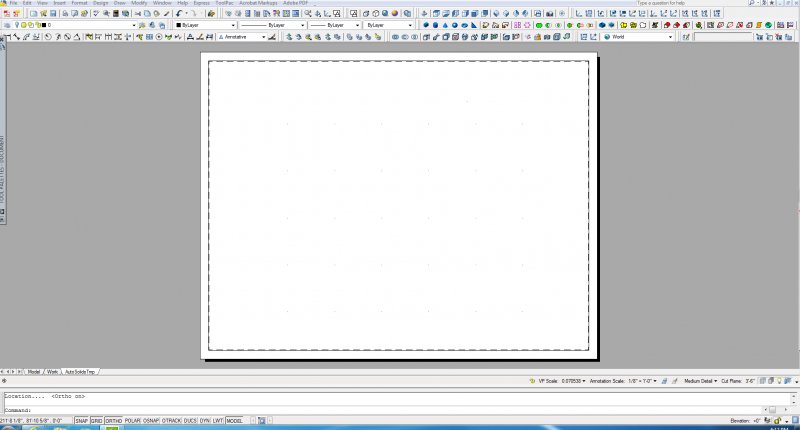
Task: Click the Type a question for help field
Action: click(x=690, y=3)
